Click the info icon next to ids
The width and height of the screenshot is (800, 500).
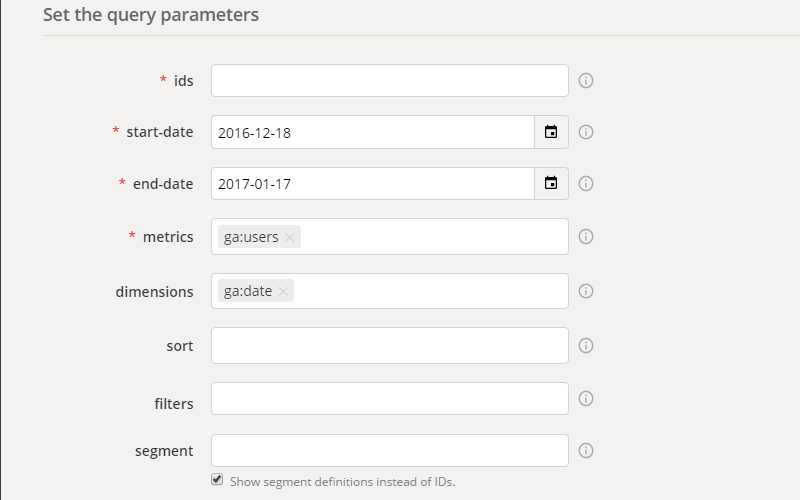click(x=586, y=80)
